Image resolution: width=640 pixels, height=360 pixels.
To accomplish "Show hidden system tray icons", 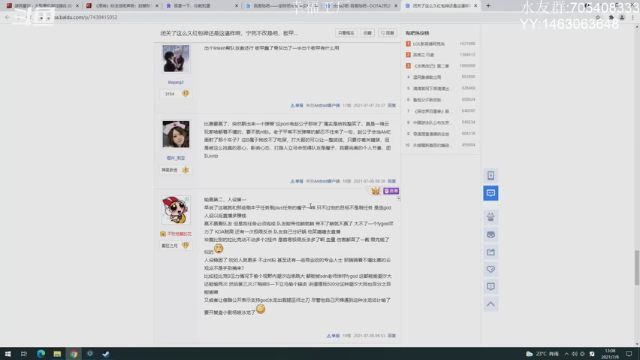I will (x=567, y=354).
